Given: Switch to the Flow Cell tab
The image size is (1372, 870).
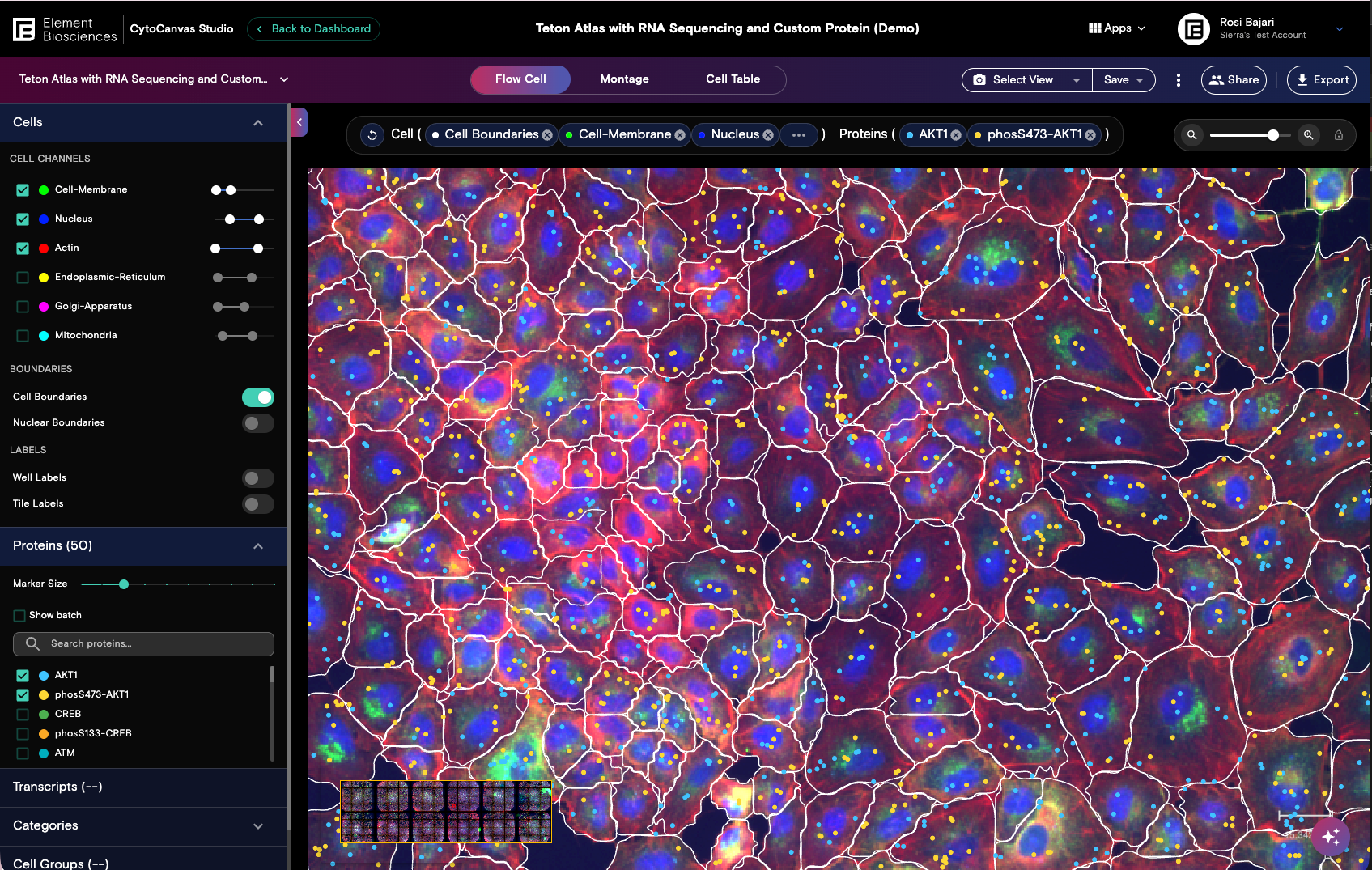Looking at the screenshot, I should click(520, 79).
